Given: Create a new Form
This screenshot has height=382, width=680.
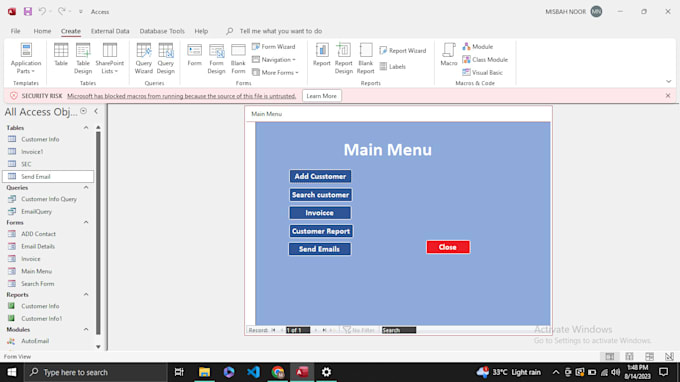Looking at the screenshot, I should pyautogui.click(x=194, y=55).
